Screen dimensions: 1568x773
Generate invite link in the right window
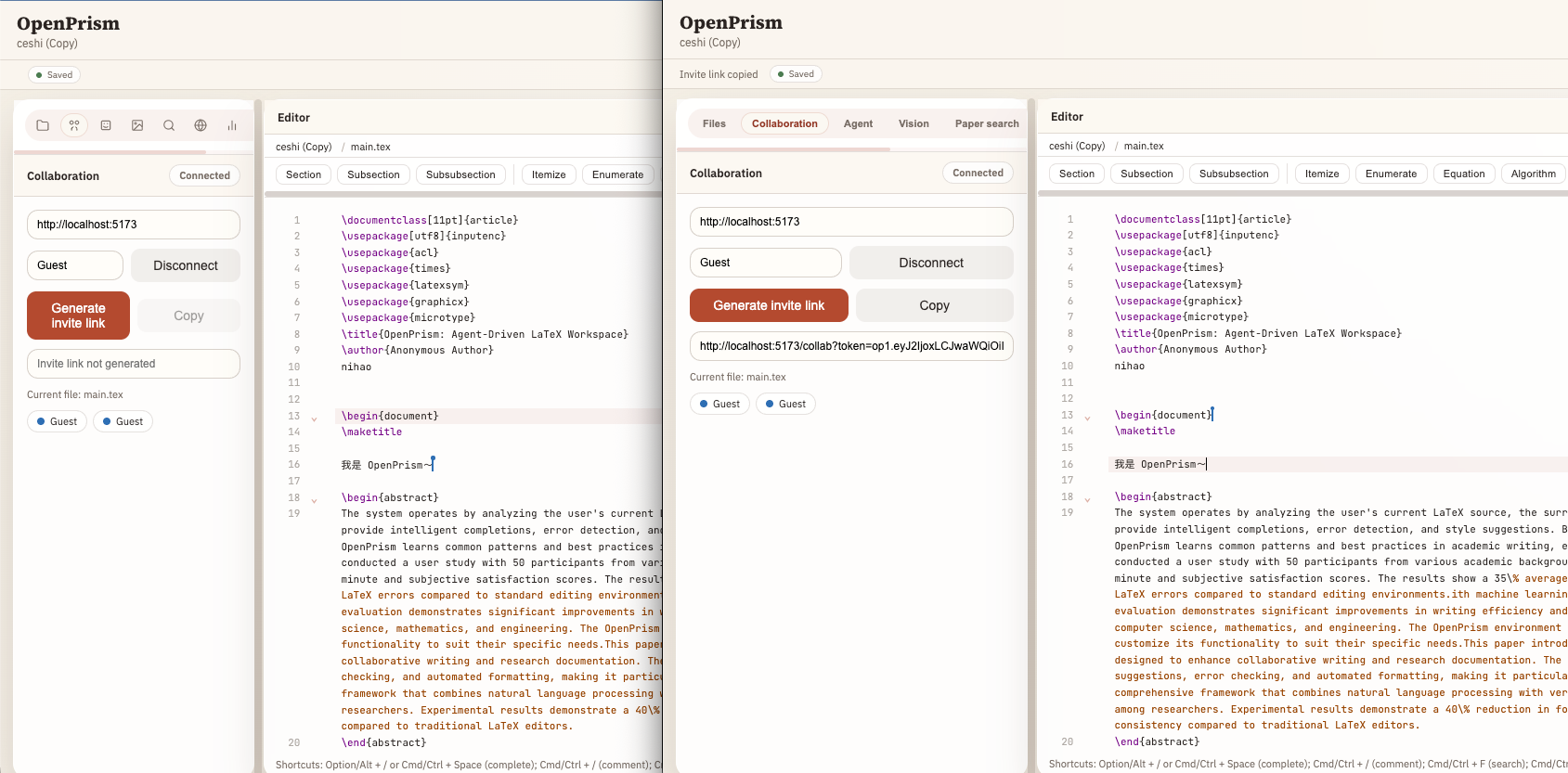point(769,305)
